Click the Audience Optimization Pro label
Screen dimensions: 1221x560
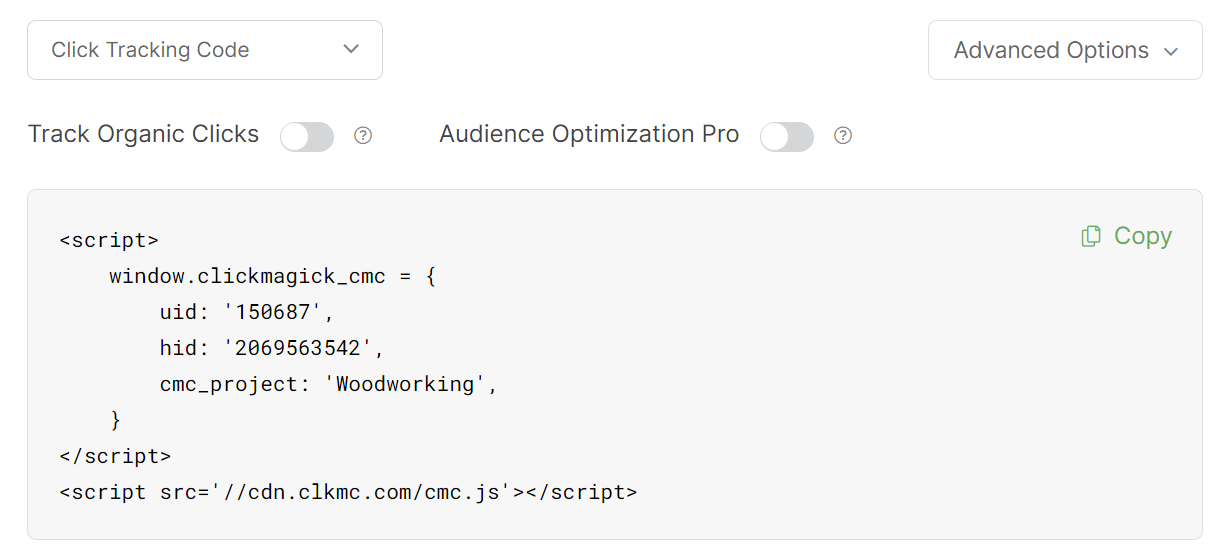[x=589, y=134]
